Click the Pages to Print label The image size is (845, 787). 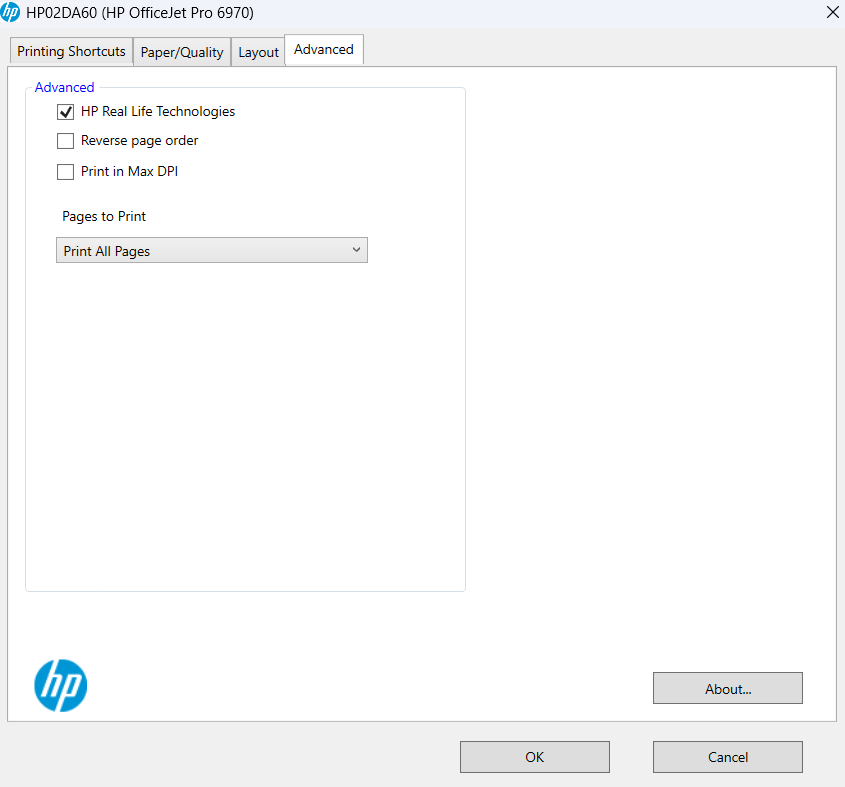coord(104,217)
